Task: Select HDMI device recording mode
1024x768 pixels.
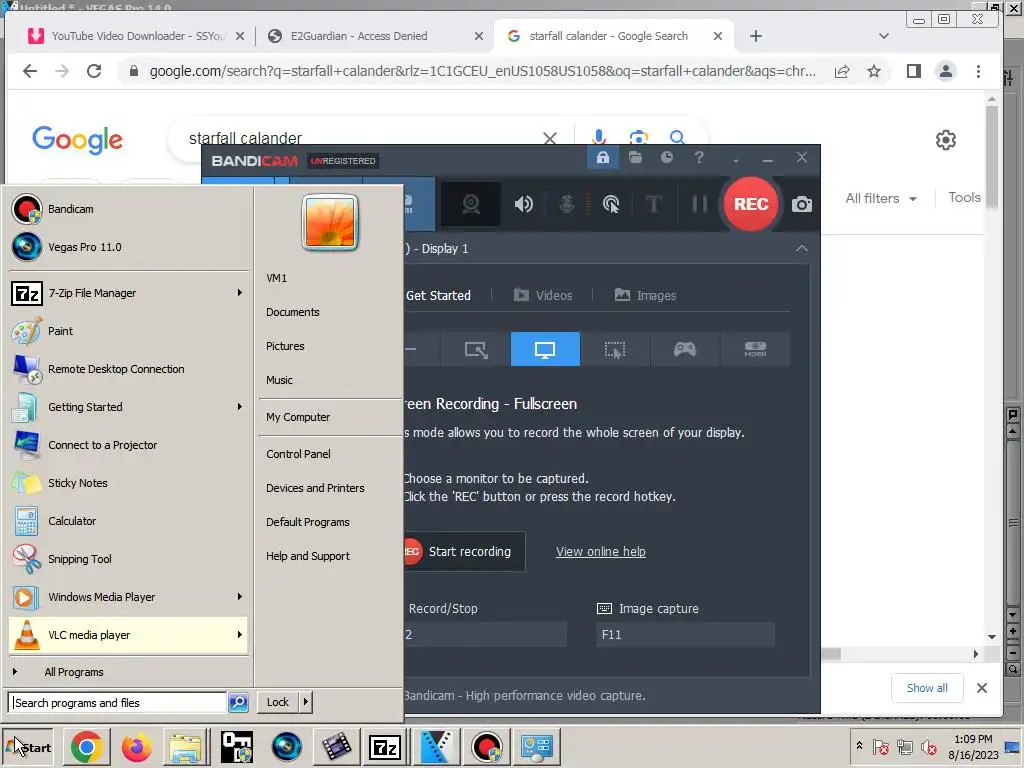Action: 755,349
